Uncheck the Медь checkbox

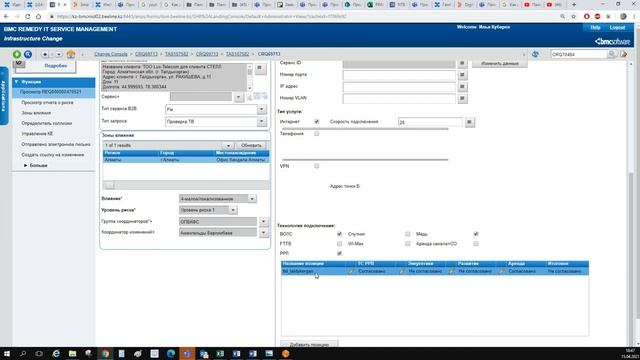click(x=476, y=234)
